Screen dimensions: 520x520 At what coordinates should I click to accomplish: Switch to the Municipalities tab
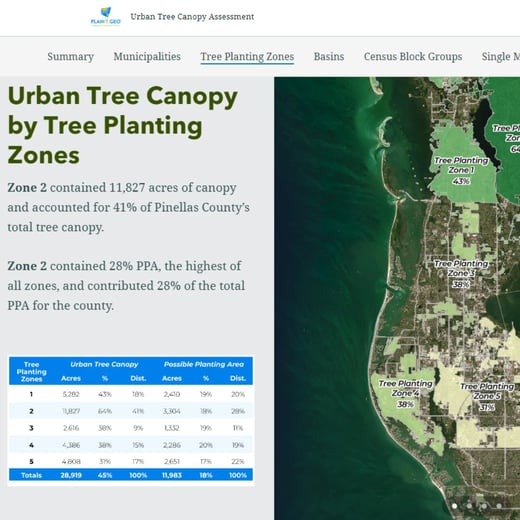tap(147, 56)
